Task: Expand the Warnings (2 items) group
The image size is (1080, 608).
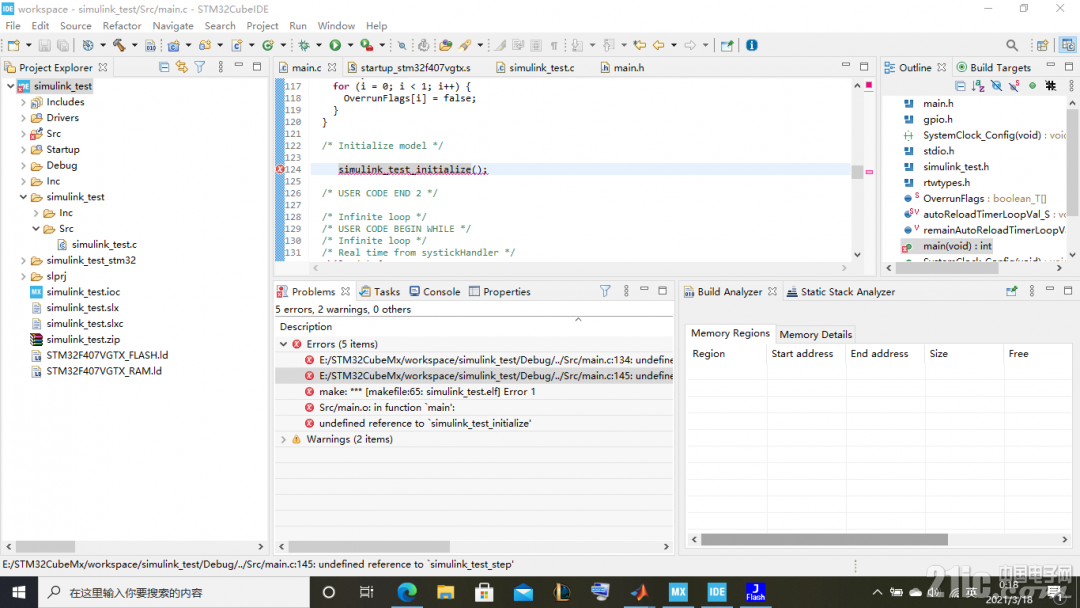Action: point(283,439)
